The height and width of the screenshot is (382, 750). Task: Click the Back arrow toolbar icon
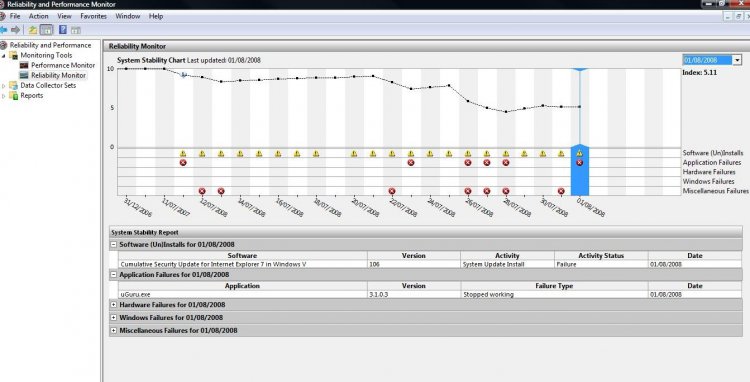(3, 30)
